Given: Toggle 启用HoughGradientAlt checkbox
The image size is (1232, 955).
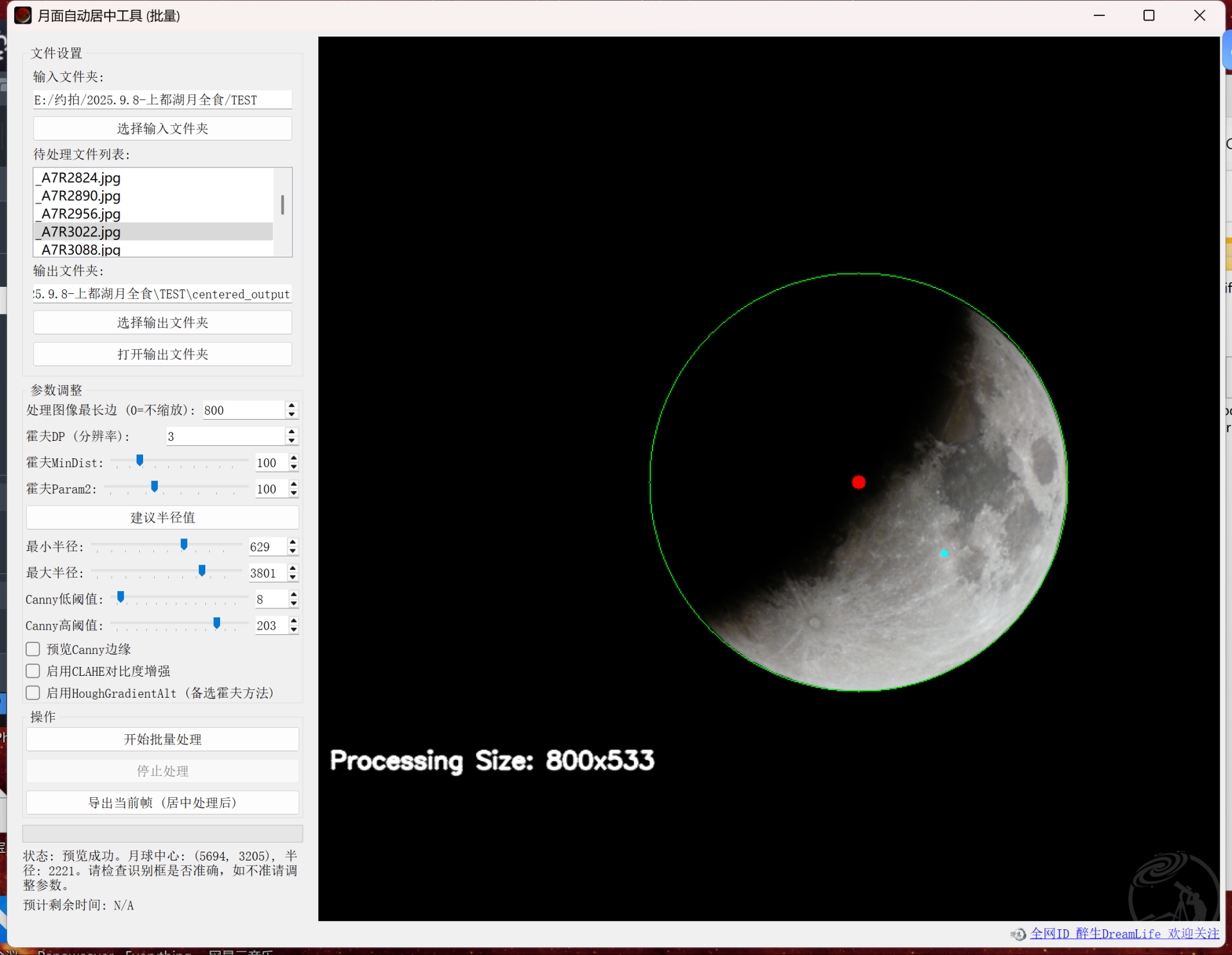Looking at the screenshot, I should pos(33,693).
